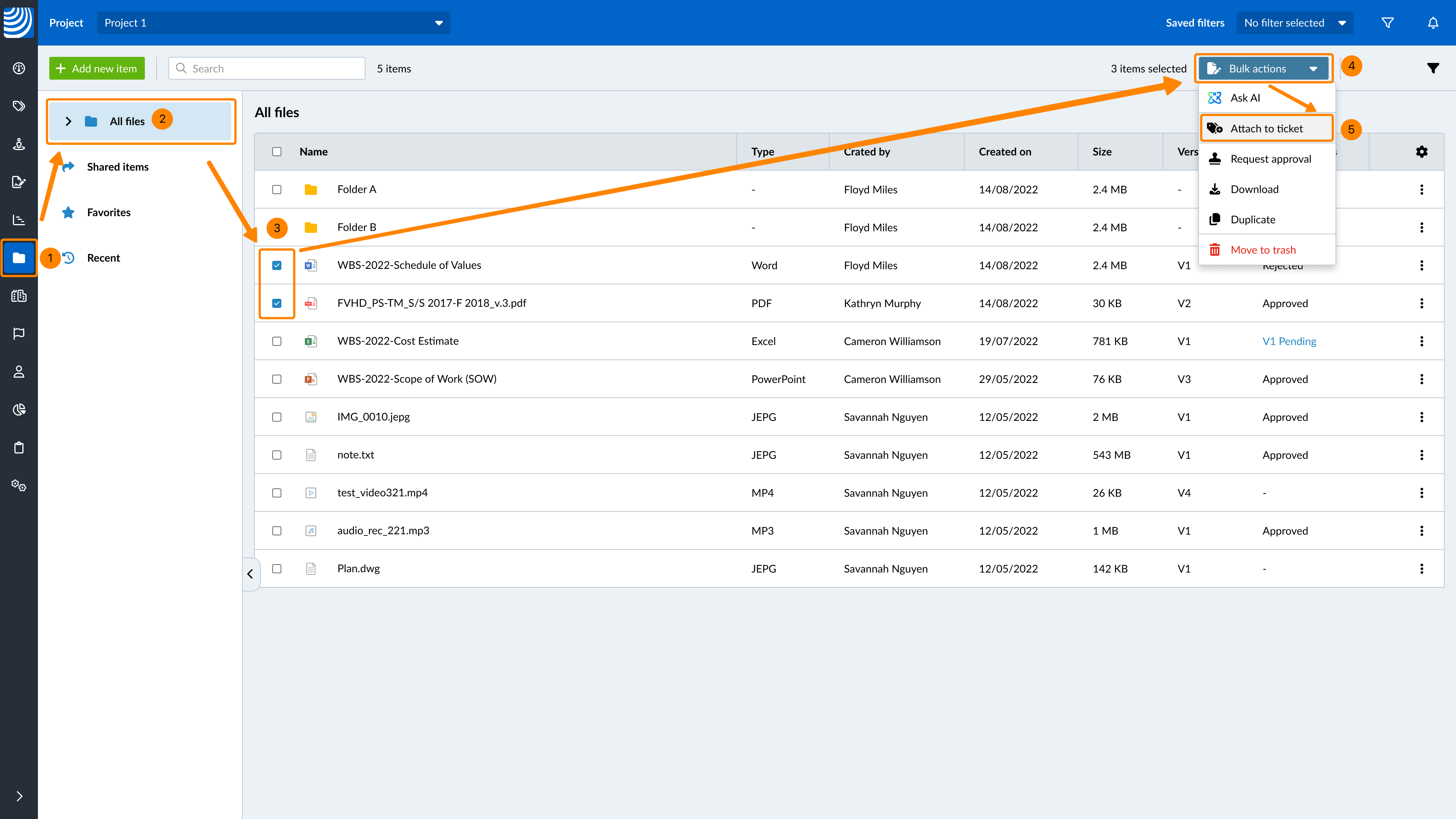The height and width of the screenshot is (819, 1456).
Task: Open the user profile sidebar icon
Action: pos(19,371)
